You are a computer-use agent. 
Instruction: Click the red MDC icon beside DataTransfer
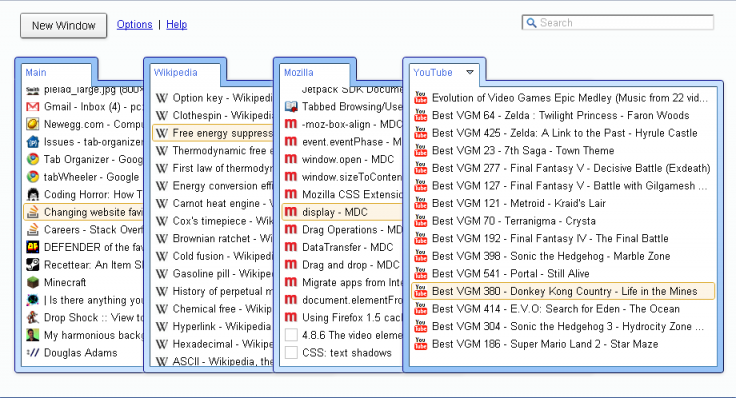[291, 247]
